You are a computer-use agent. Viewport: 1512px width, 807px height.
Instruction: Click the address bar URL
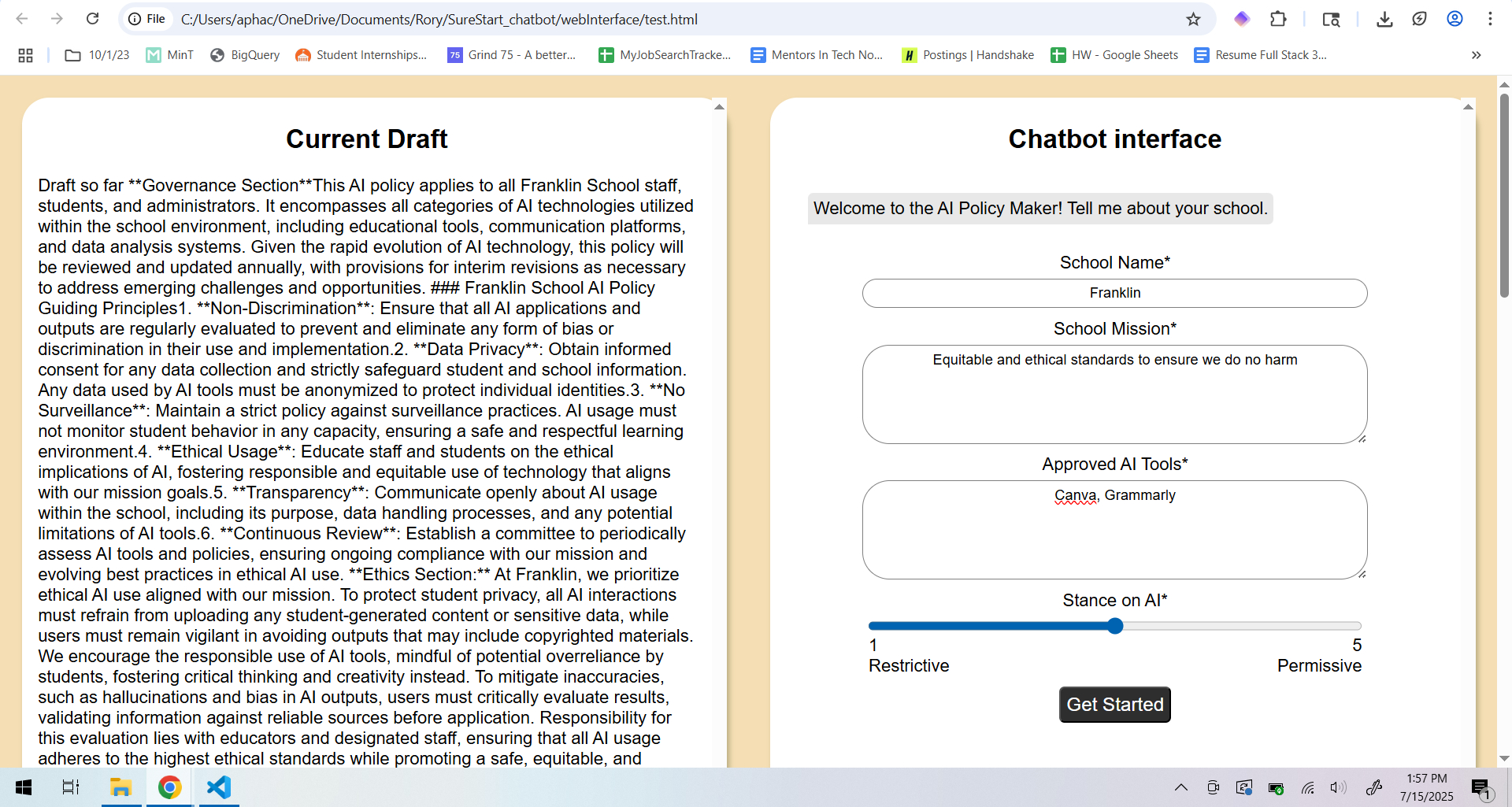pos(439,19)
